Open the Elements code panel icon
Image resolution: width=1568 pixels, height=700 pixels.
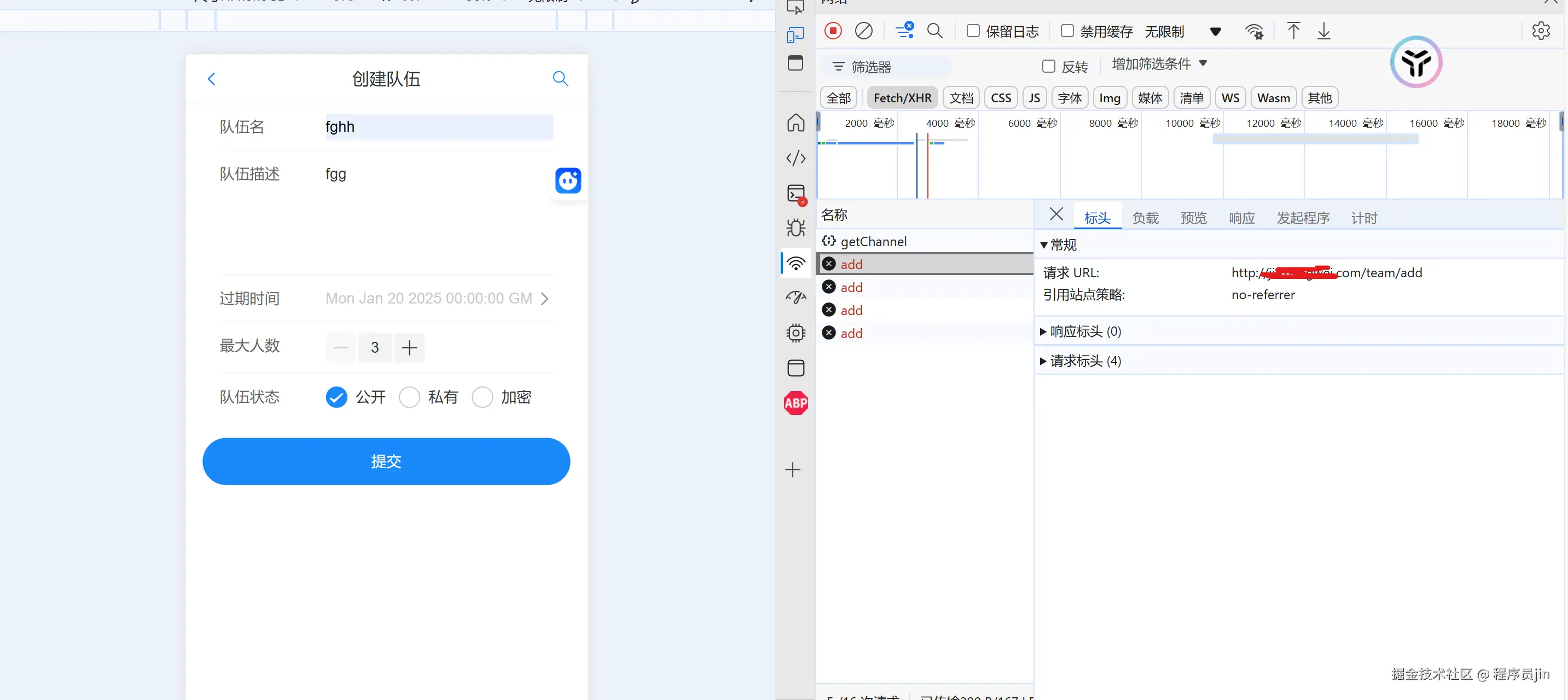pos(795,158)
